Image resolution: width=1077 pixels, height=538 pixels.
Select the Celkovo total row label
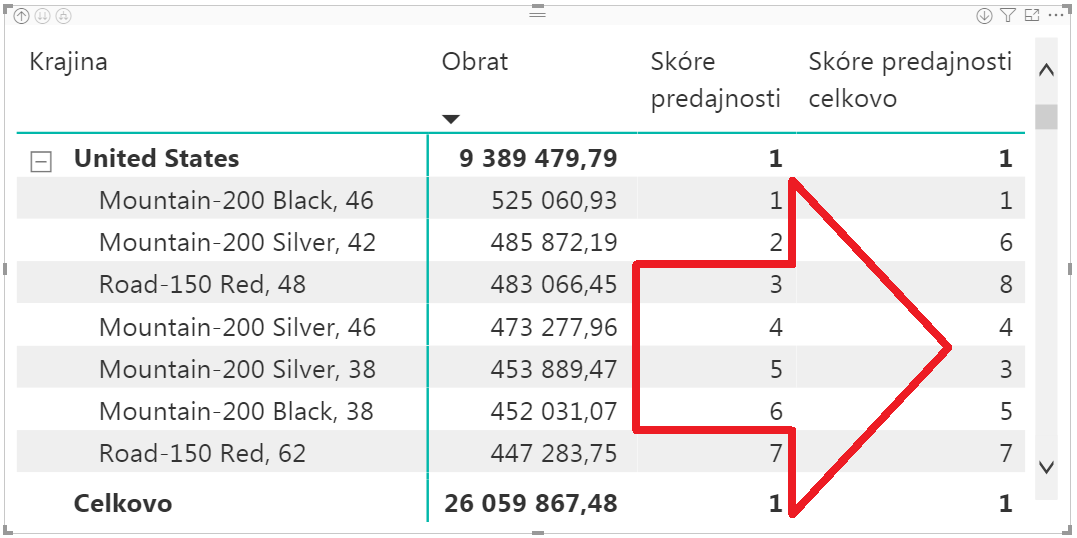[123, 503]
